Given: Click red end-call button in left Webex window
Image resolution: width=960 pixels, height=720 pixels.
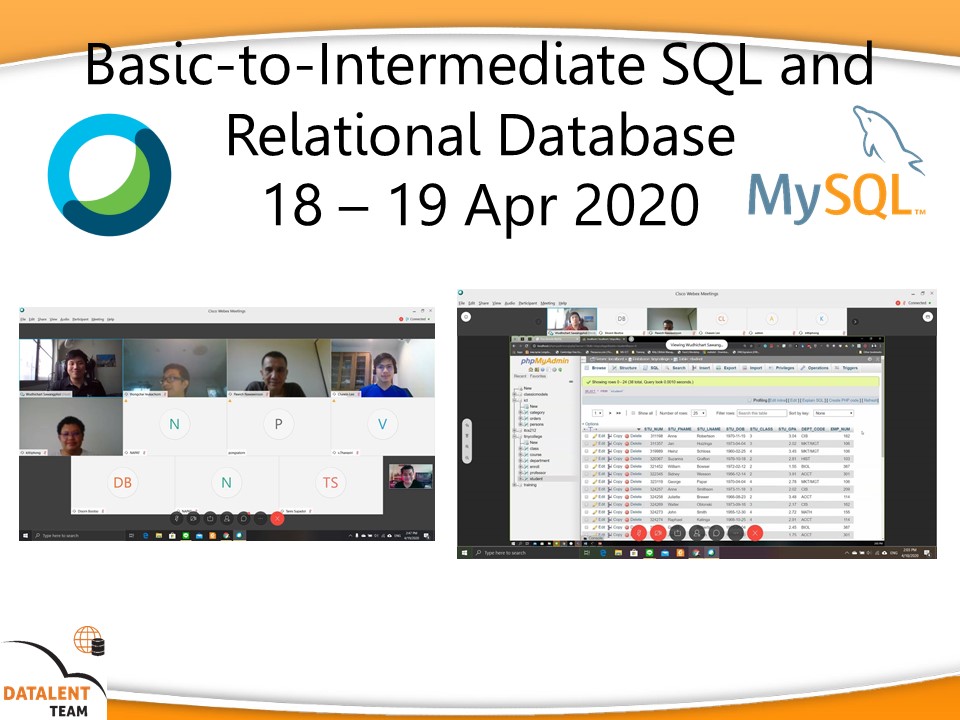Looking at the screenshot, I should 277,518.
